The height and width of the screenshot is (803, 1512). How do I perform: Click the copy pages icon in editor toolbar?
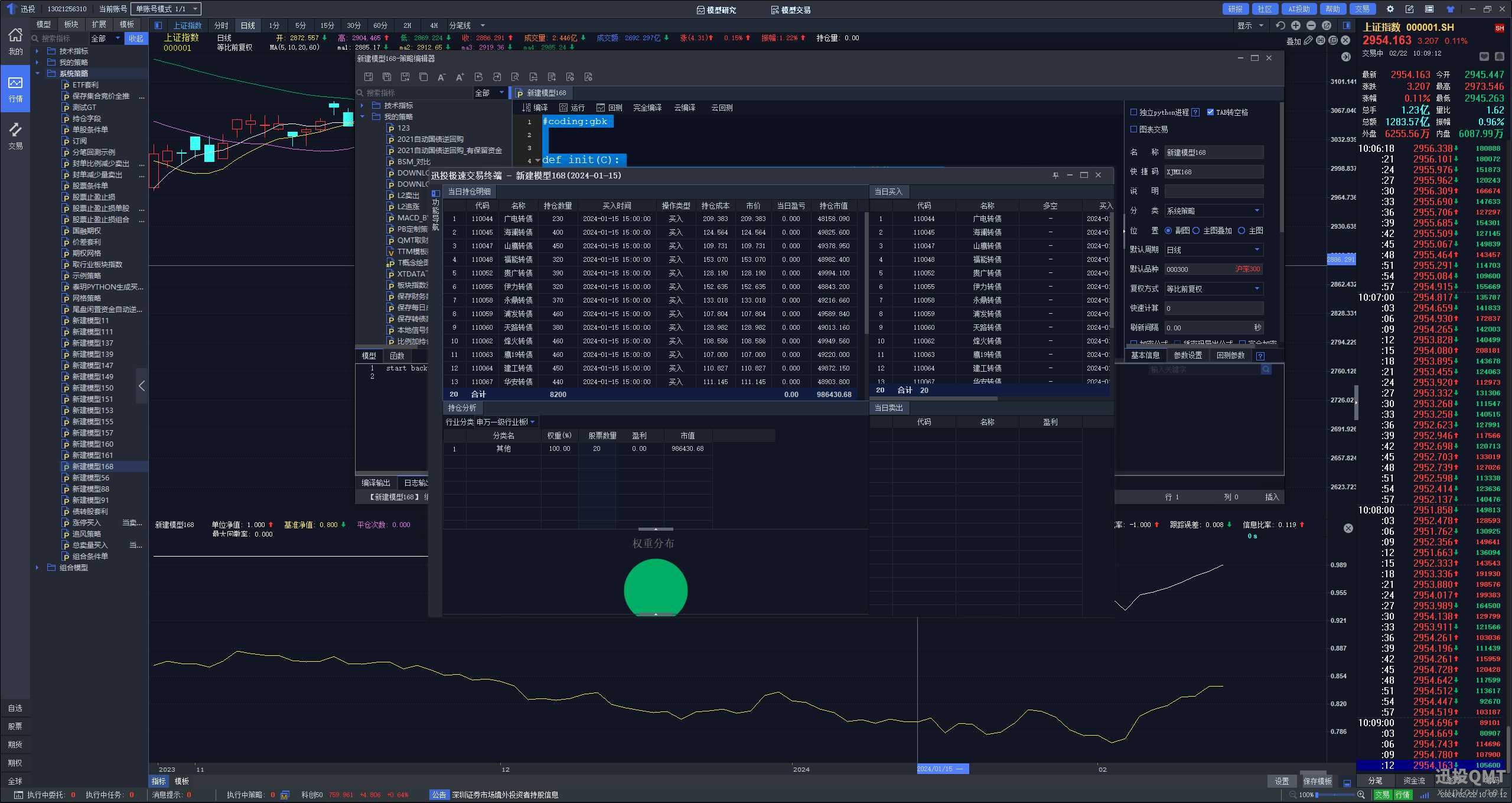[423, 77]
